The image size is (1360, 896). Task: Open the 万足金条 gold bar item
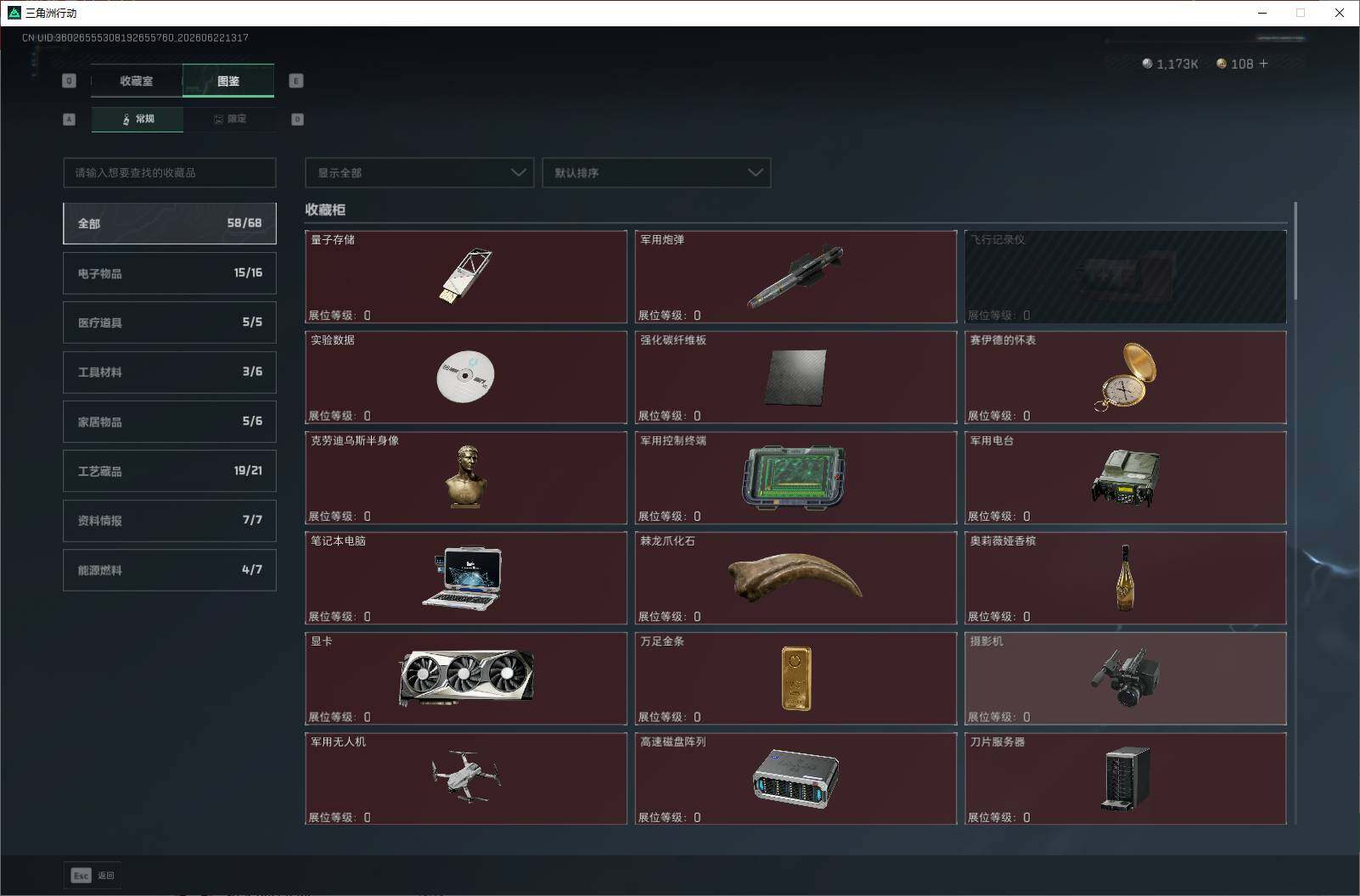(x=795, y=678)
